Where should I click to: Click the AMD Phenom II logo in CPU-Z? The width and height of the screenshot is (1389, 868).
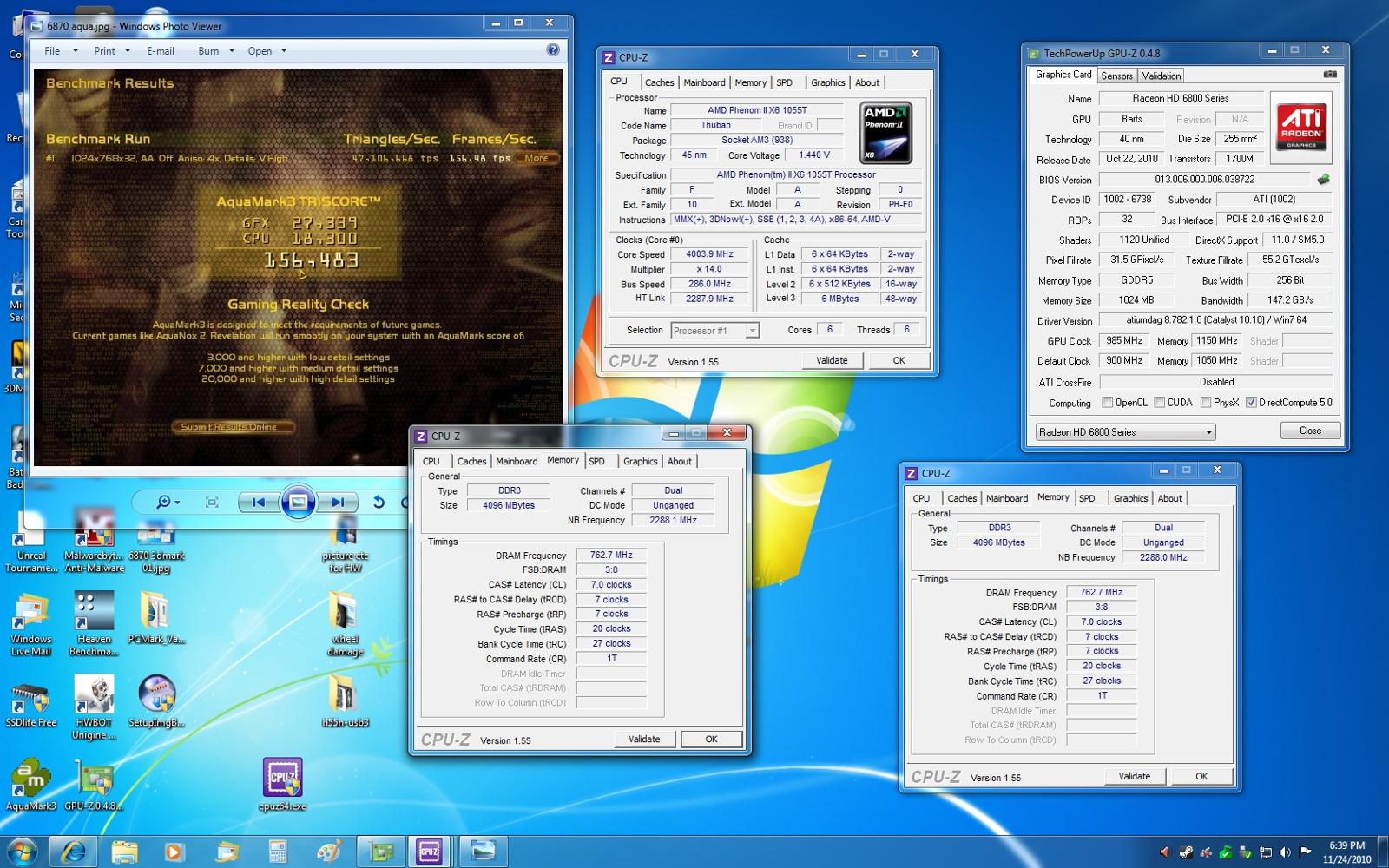pyautogui.click(x=885, y=133)
